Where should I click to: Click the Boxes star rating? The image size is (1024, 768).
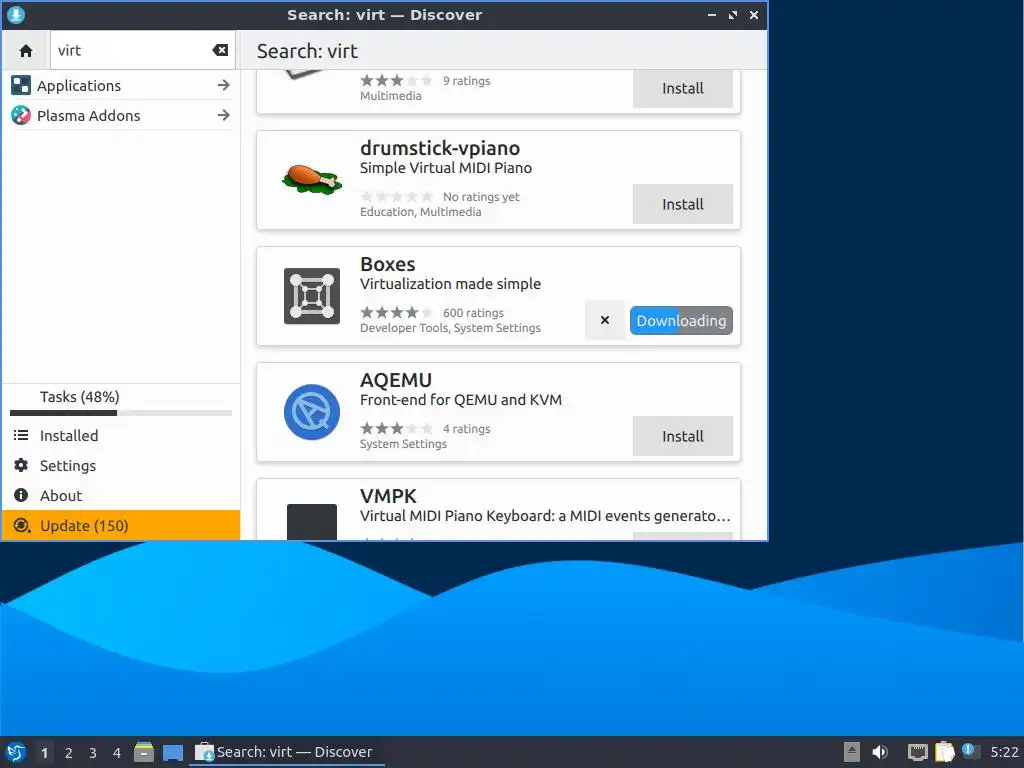click(x=396, y=313)
